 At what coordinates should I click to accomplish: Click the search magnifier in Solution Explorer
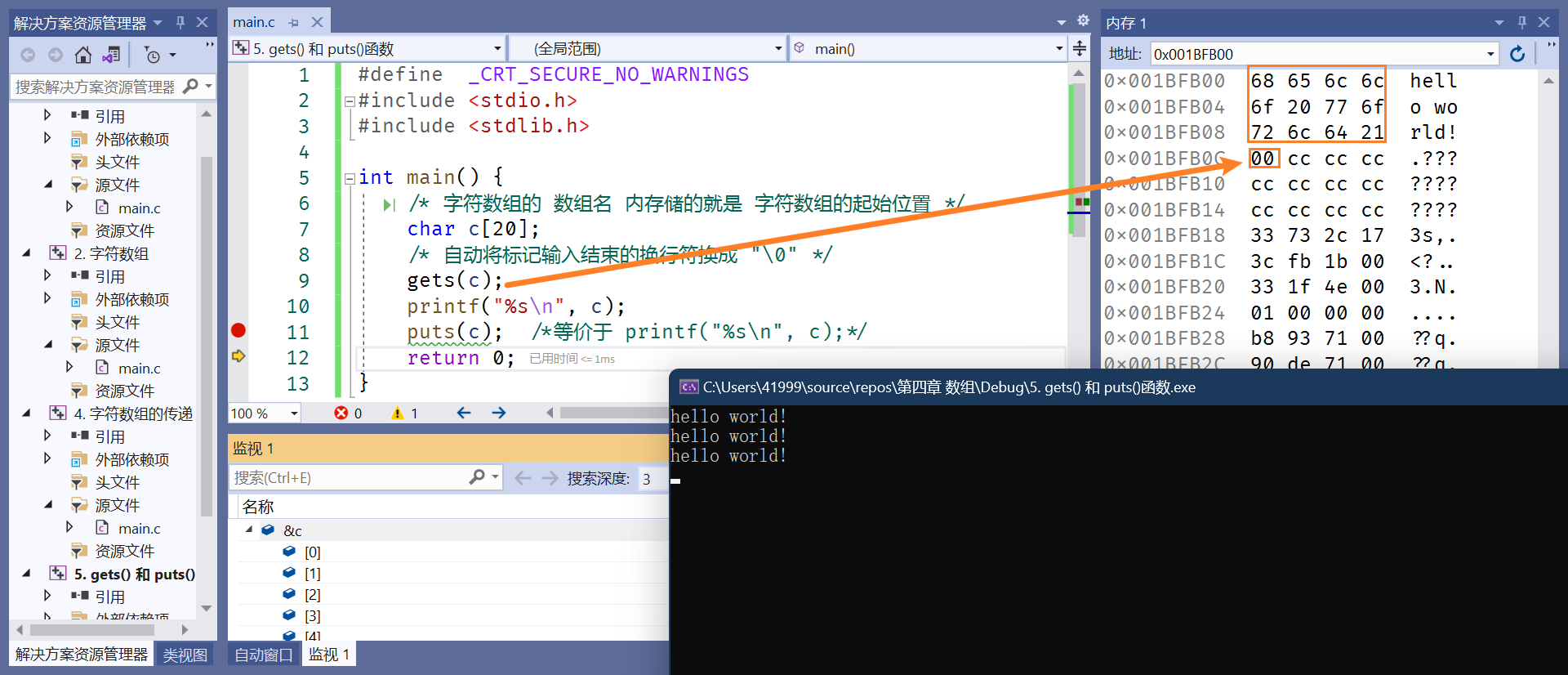point(190,86)
